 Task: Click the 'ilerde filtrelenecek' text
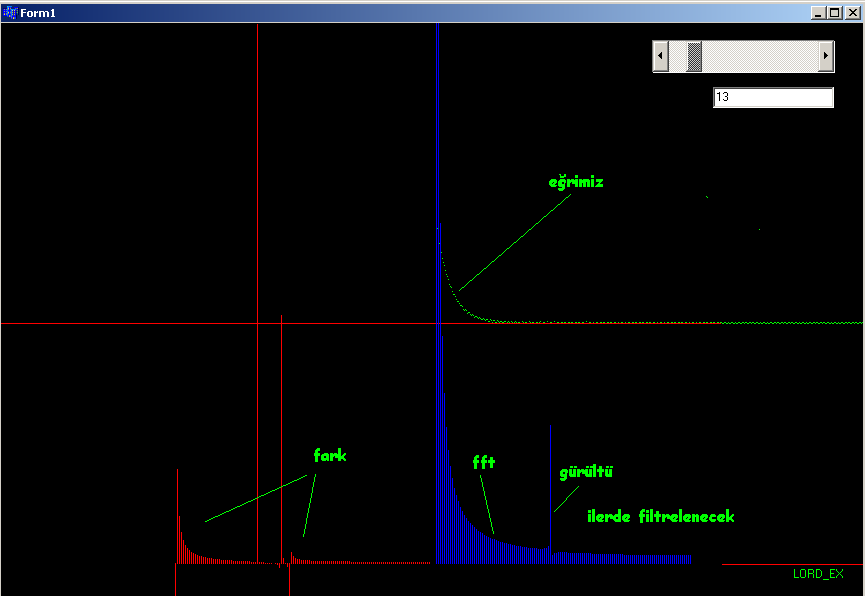pos(661,517)
